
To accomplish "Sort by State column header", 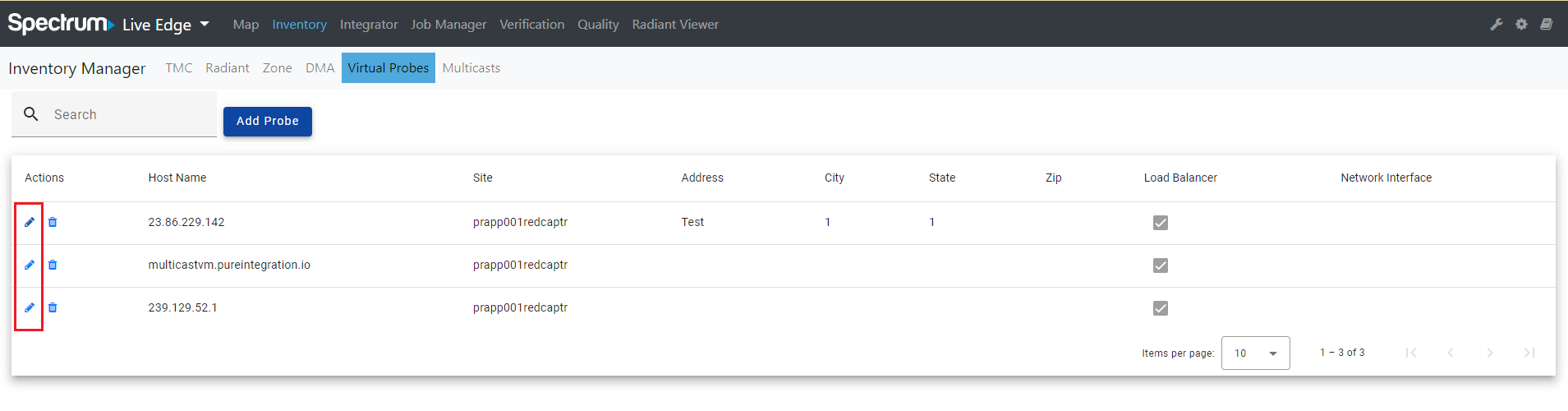I will (942, 178).
